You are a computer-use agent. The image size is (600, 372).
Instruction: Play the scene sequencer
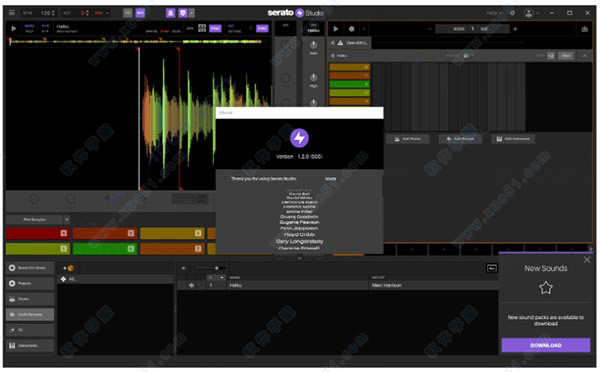(336, 29)
